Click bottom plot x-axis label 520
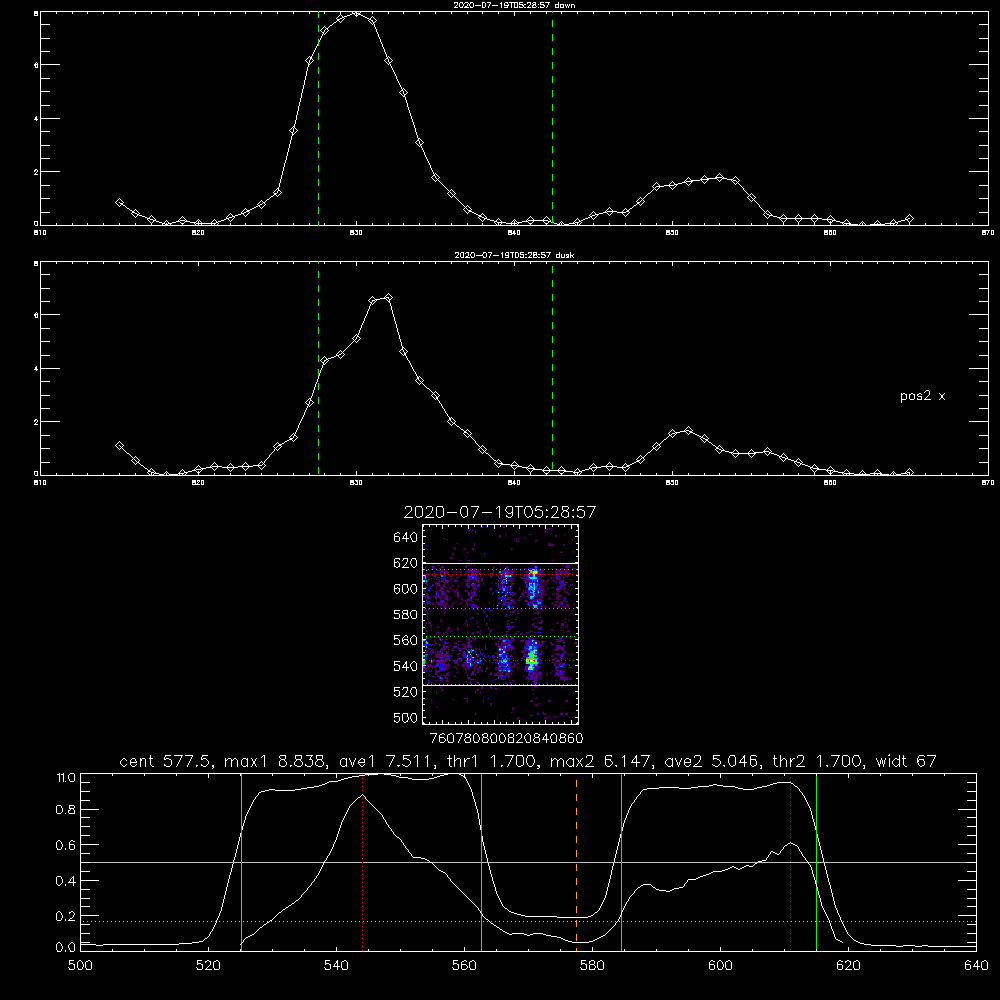 point(208,966)
